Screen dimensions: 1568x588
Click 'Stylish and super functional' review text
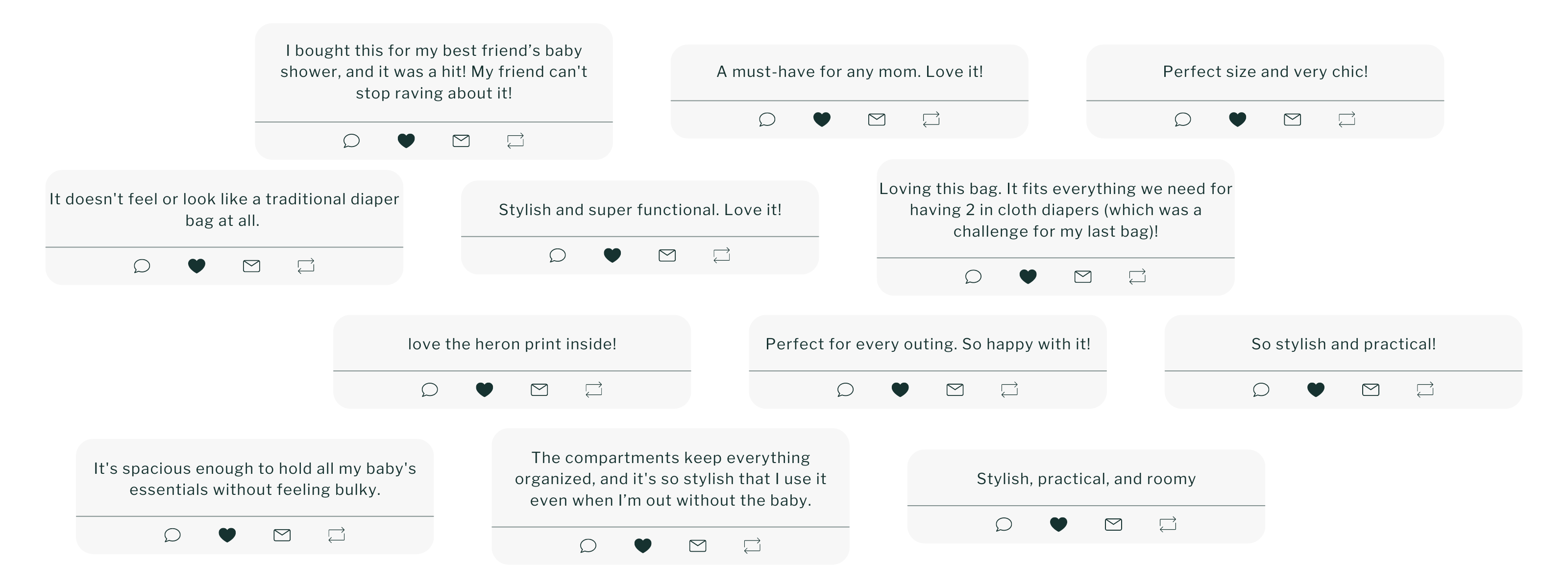[x=640, y=210]
